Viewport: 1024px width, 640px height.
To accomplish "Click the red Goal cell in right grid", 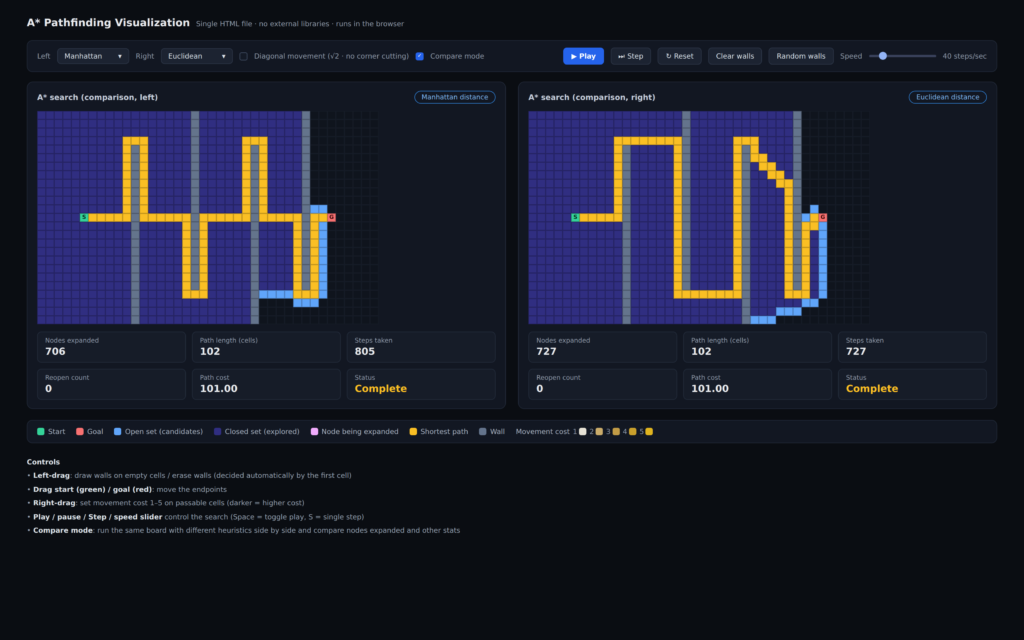I will pyautogui.click(x=823, y=217).
